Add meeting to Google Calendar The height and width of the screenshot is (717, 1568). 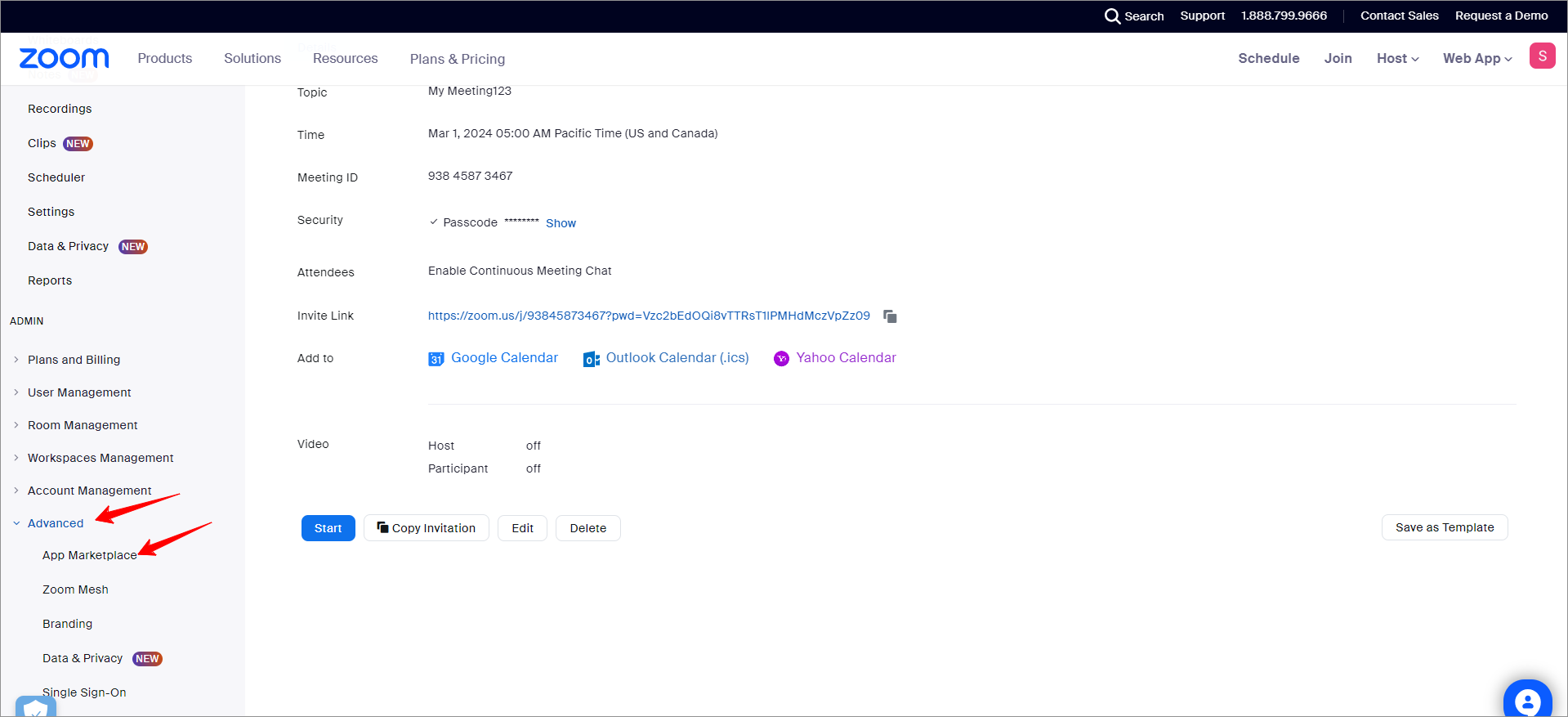click(505, 358)
